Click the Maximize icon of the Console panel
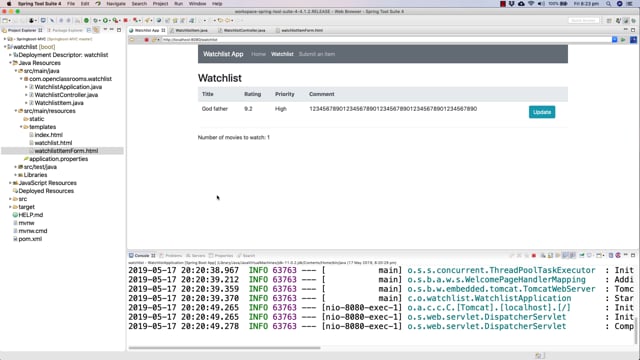 point(633,256)
